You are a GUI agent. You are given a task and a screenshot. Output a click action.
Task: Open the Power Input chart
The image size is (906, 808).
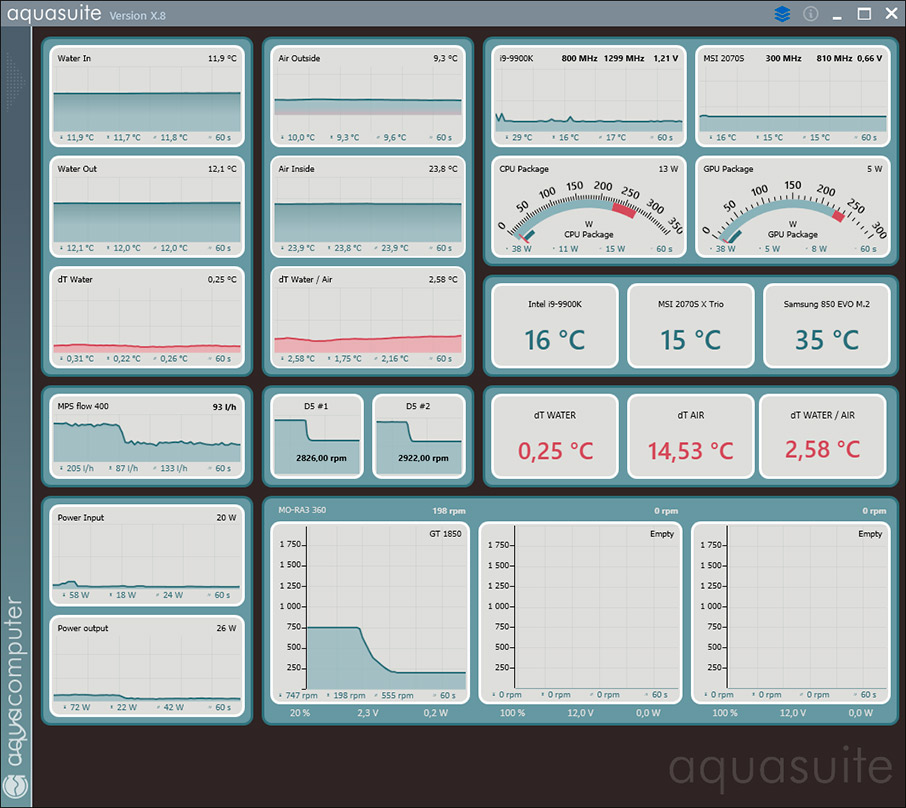147,555
